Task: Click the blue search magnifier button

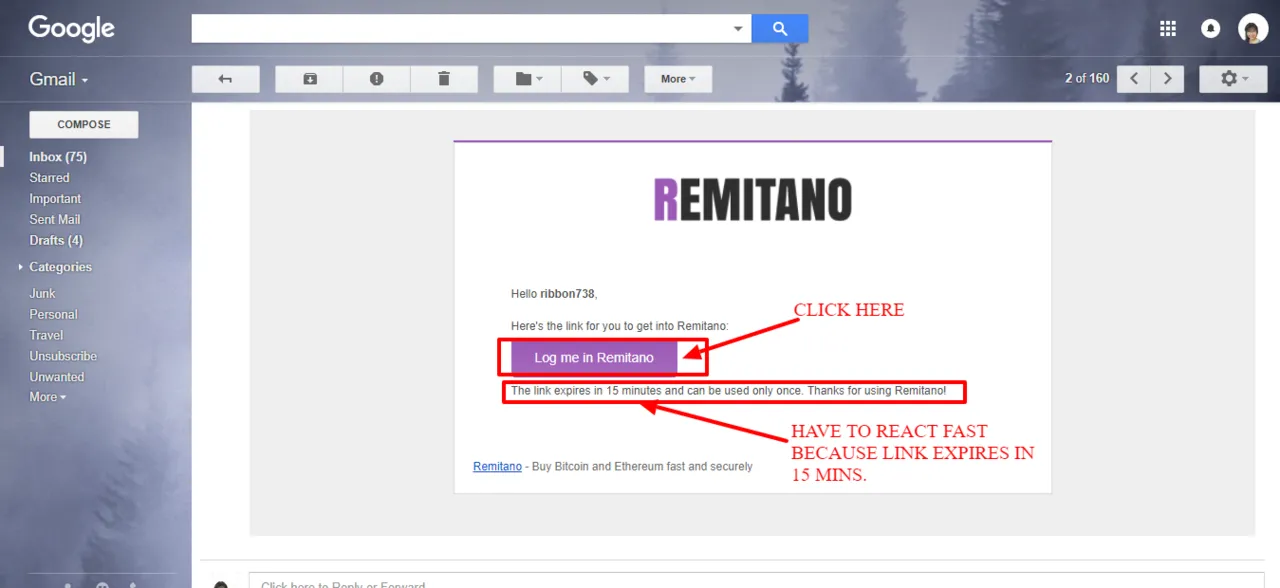Action: point(780,29)
